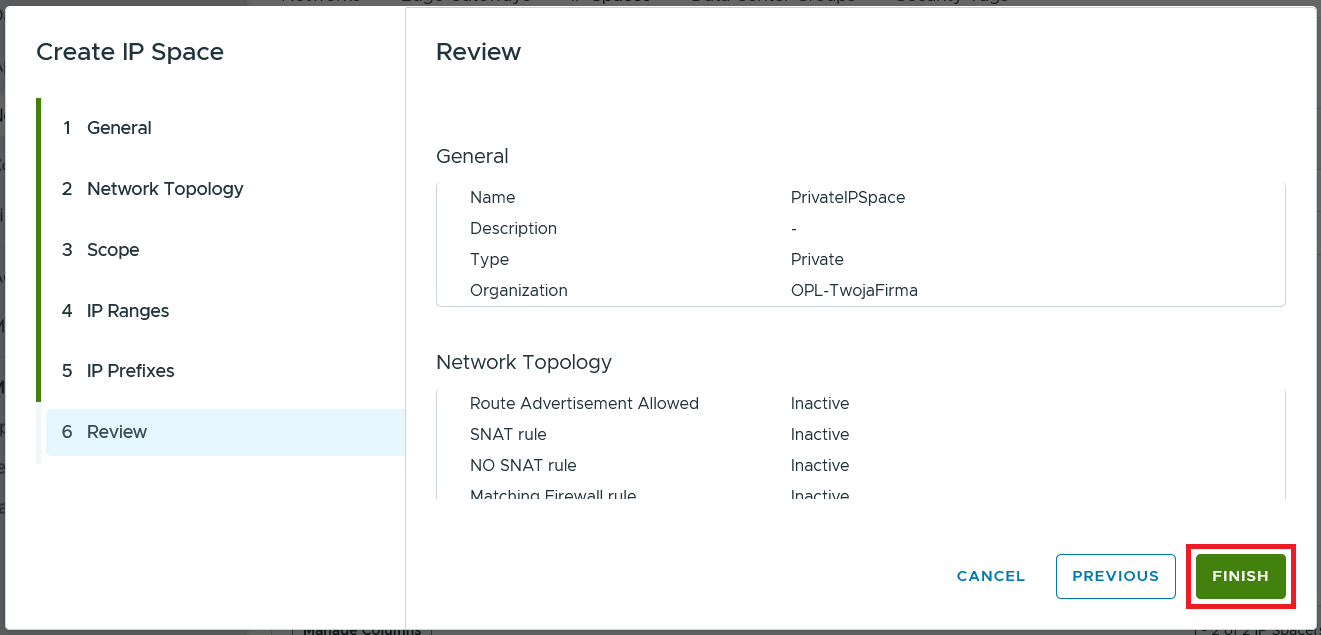Click the Private type value
Screen dimensions: 1321x635
(817, 260)
